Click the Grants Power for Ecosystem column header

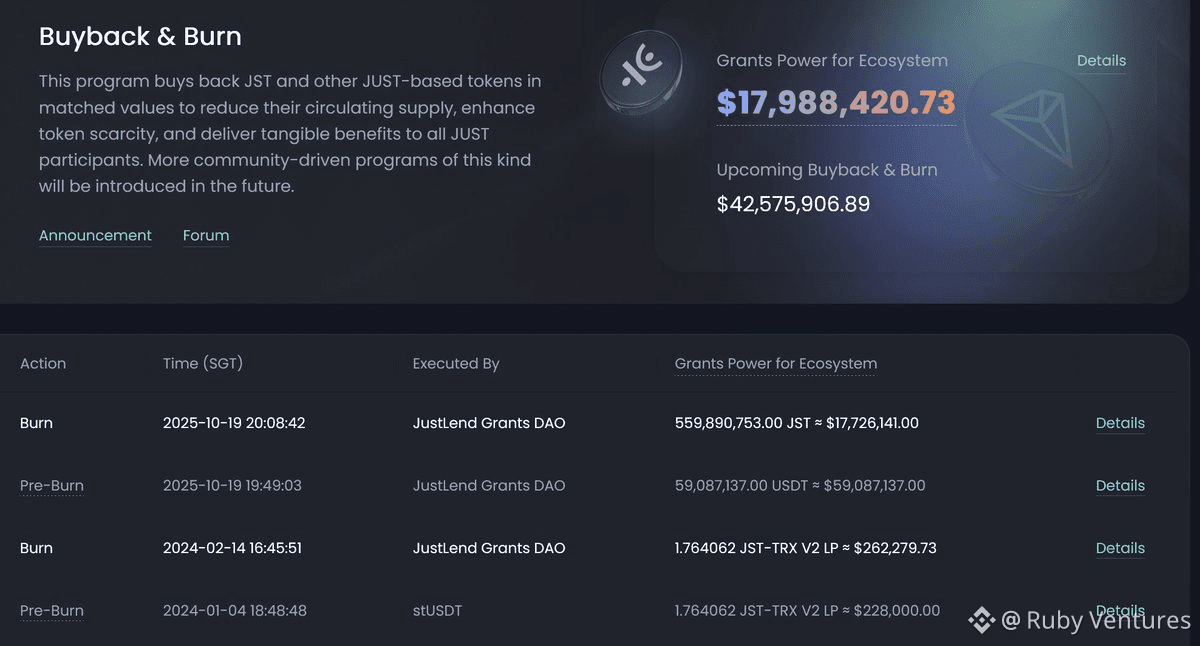[x=776, y=364]
